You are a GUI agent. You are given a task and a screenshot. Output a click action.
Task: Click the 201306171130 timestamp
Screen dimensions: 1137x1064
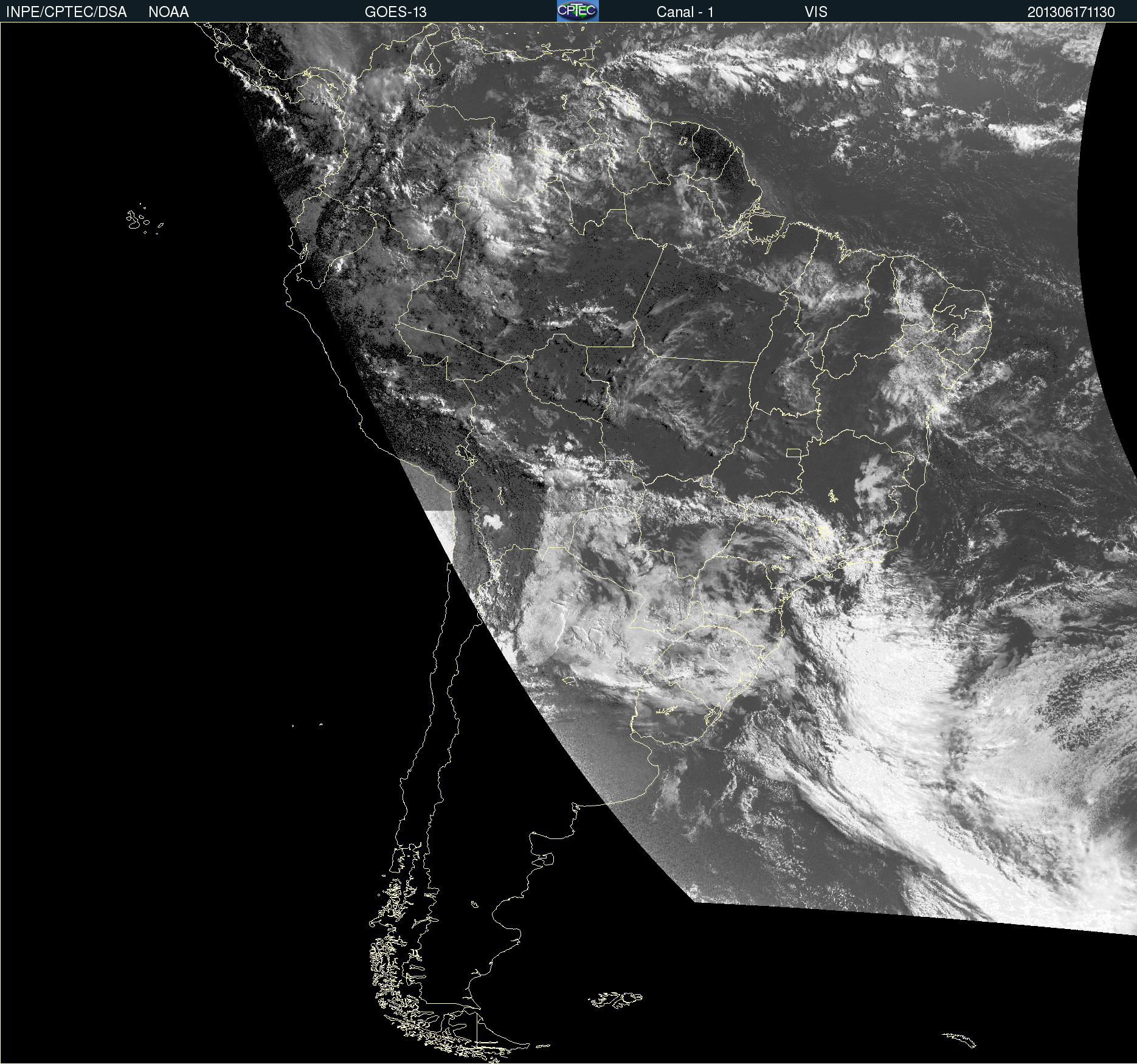coord(1071,12)
